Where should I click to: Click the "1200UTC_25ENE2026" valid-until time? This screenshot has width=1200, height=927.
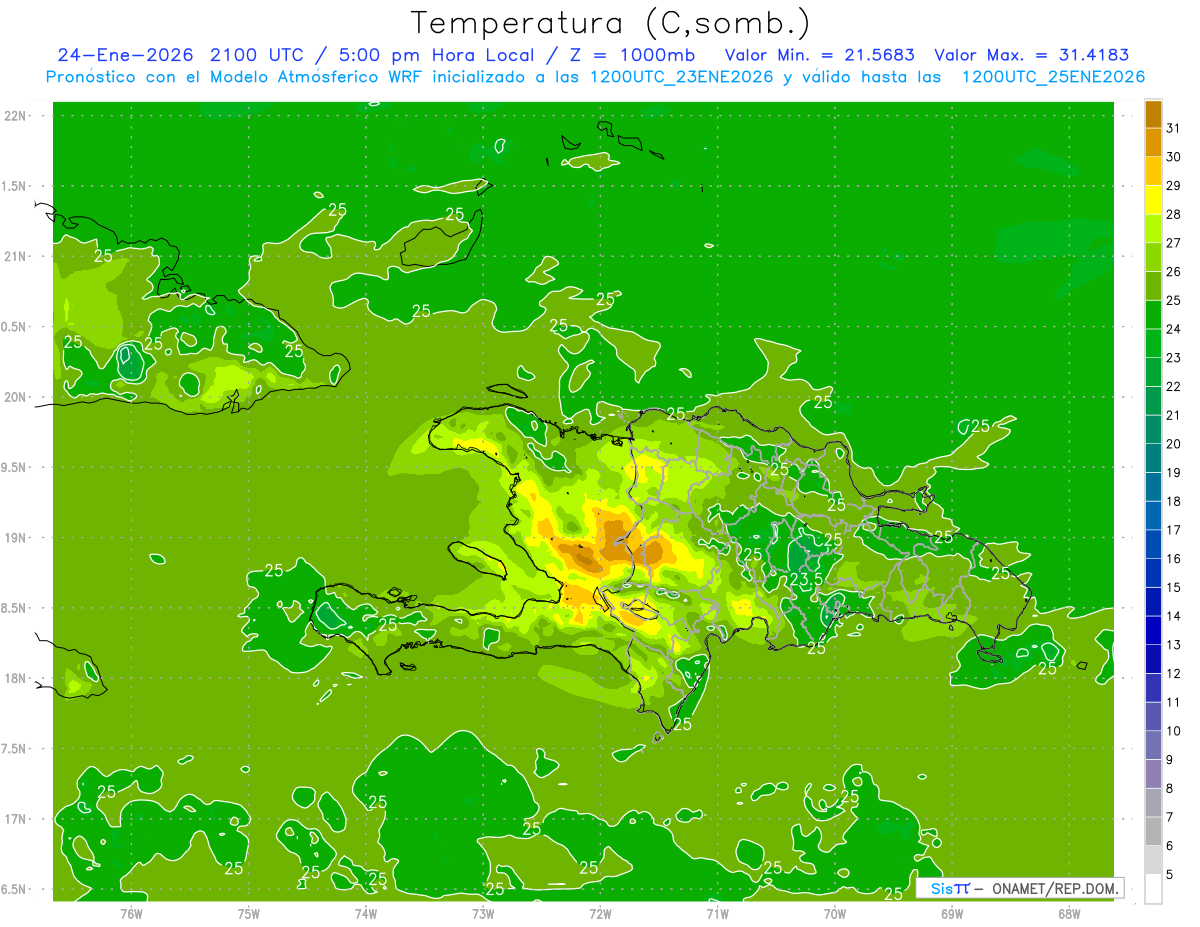coord(1053,77)
